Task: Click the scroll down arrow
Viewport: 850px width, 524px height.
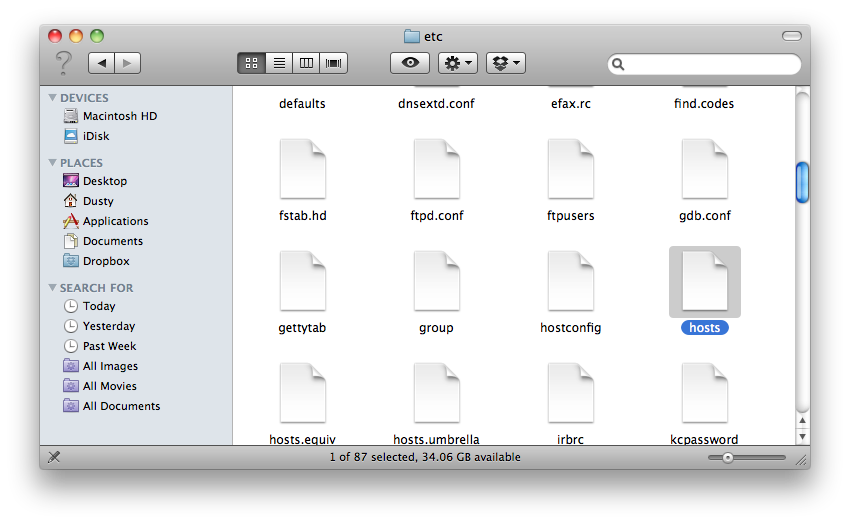Action: pos(802,436)
